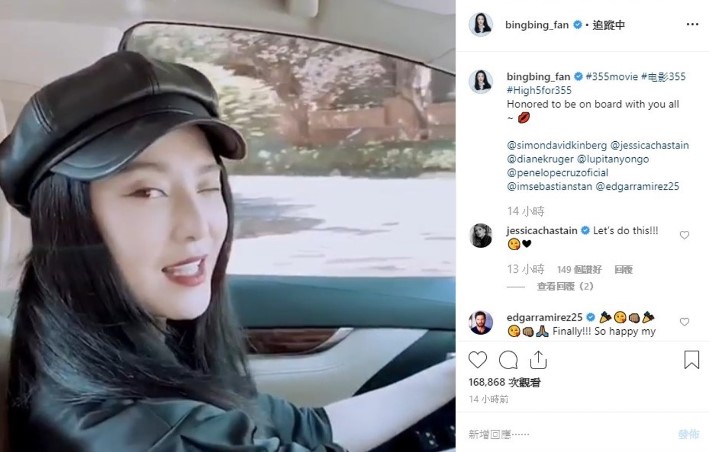Reply to jessicachastain's comment via 回覆
This screenshot has height=452, width=718.
(x=623, y=269)
